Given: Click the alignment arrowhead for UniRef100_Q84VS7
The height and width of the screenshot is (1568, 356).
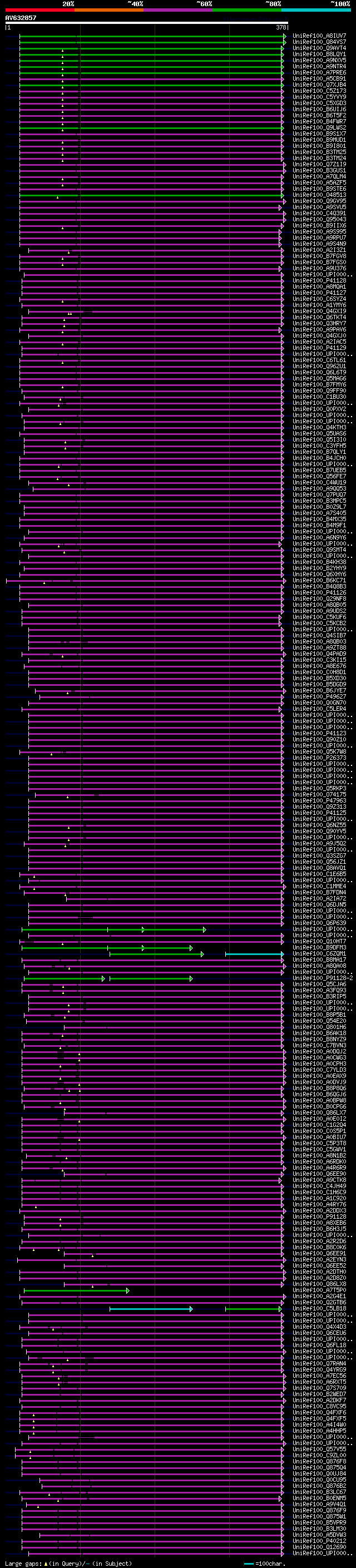Looking at the screenshot, I should pos(284,43).
